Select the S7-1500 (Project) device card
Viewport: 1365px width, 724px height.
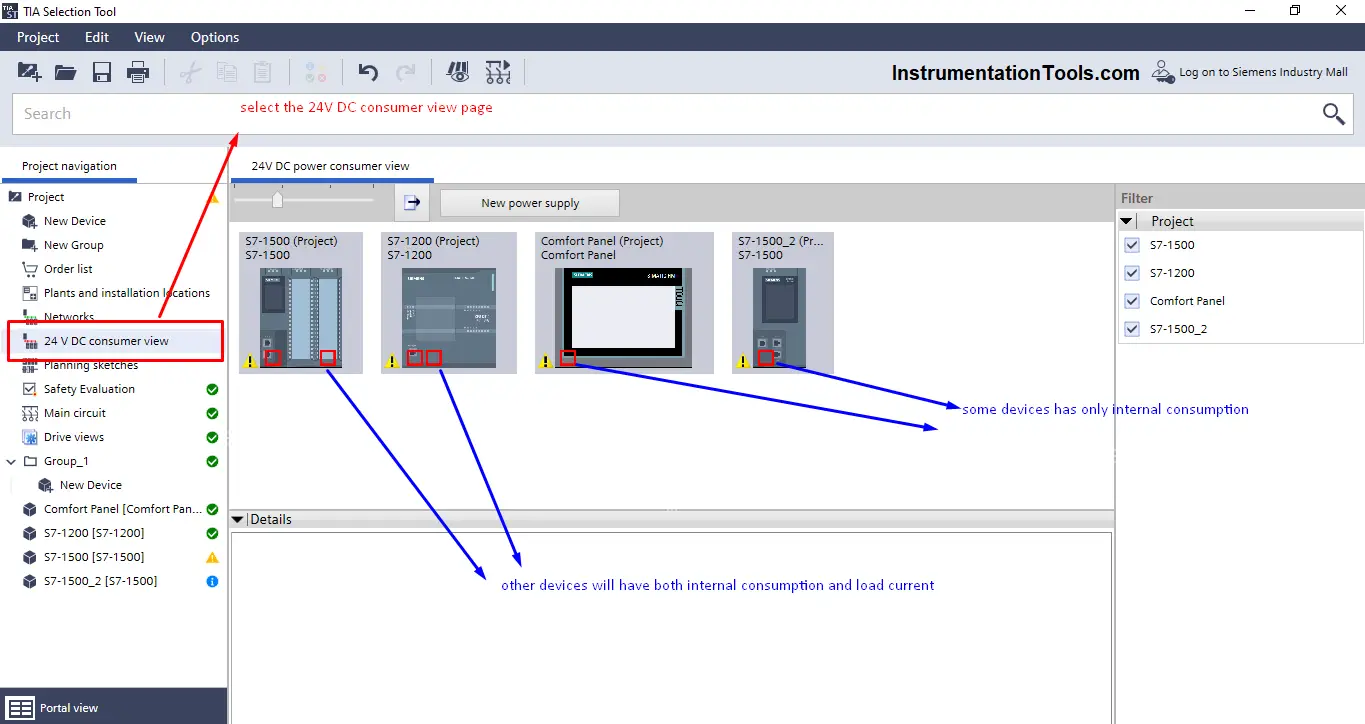tap(301, 303)
